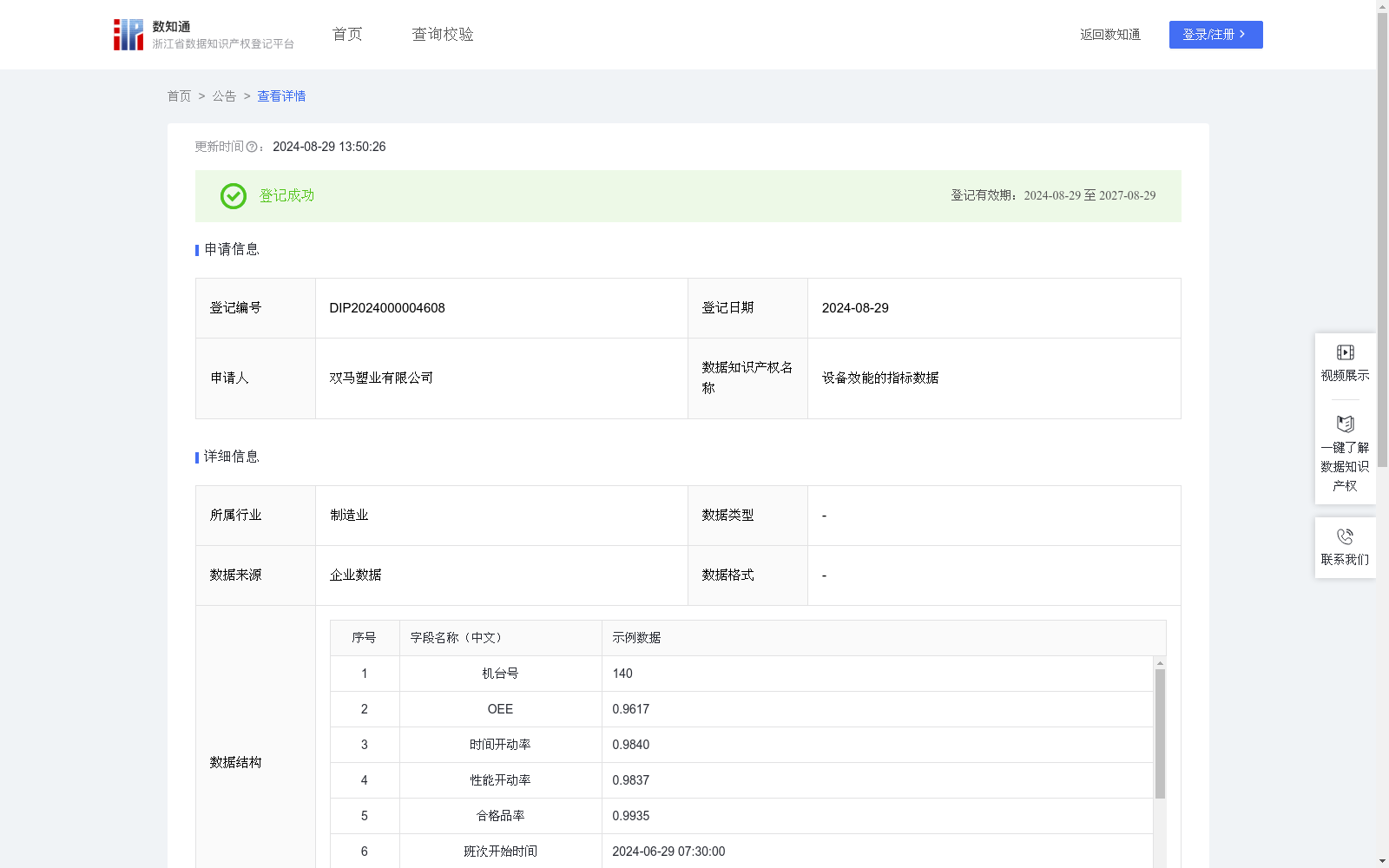This screenshot has height=868, width=1389.
Task: Click sample value 0.9837
Action: [x=631, y=780]
